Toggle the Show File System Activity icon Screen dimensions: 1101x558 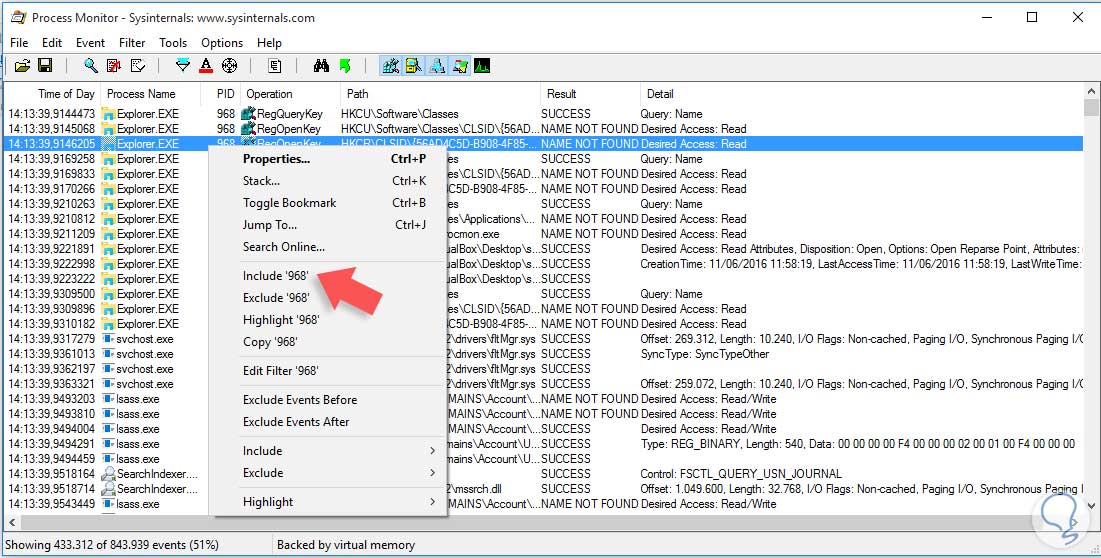tap(414, 66)
